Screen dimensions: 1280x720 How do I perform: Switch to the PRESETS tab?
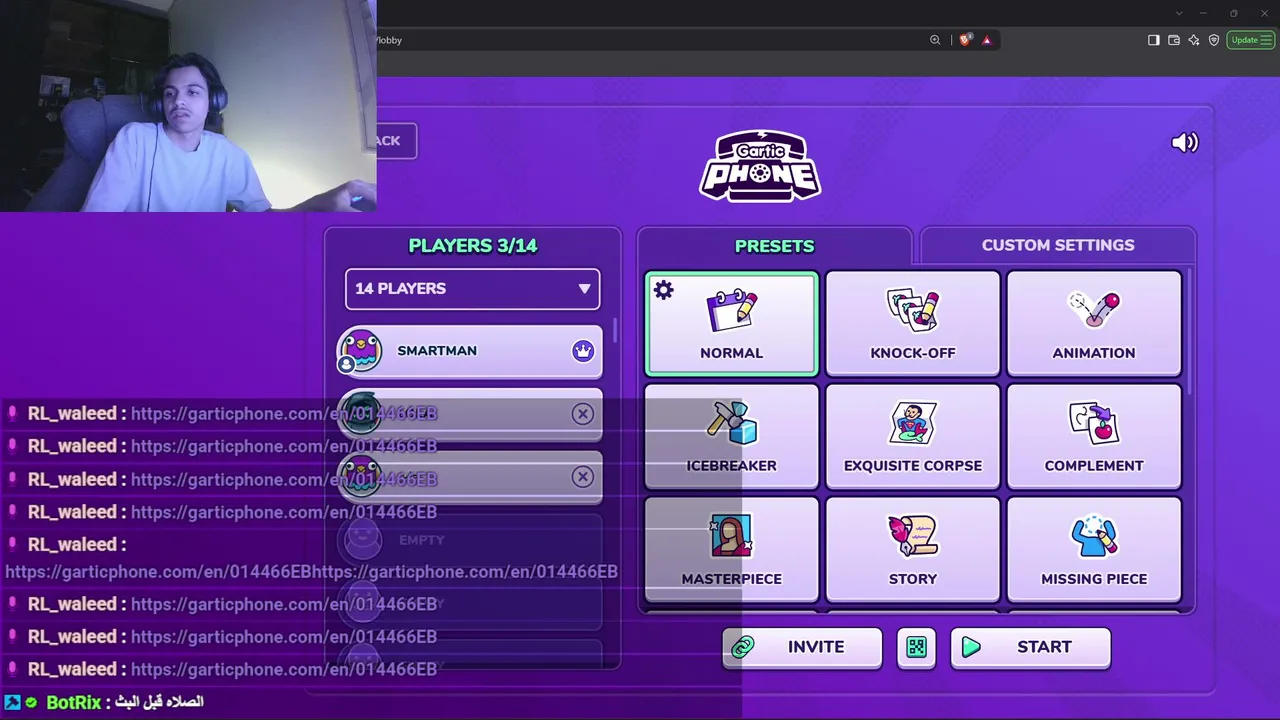[x=775, y=246]
